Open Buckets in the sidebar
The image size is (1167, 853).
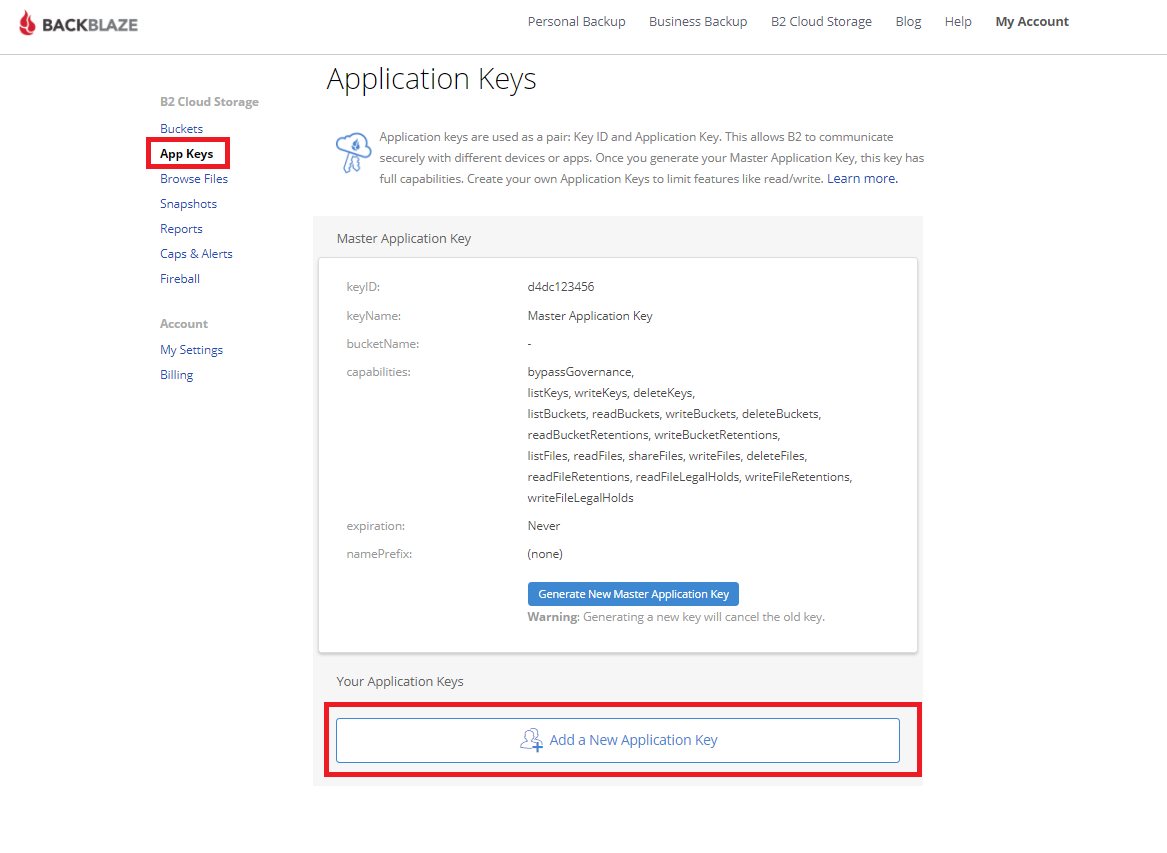[181, 129]
